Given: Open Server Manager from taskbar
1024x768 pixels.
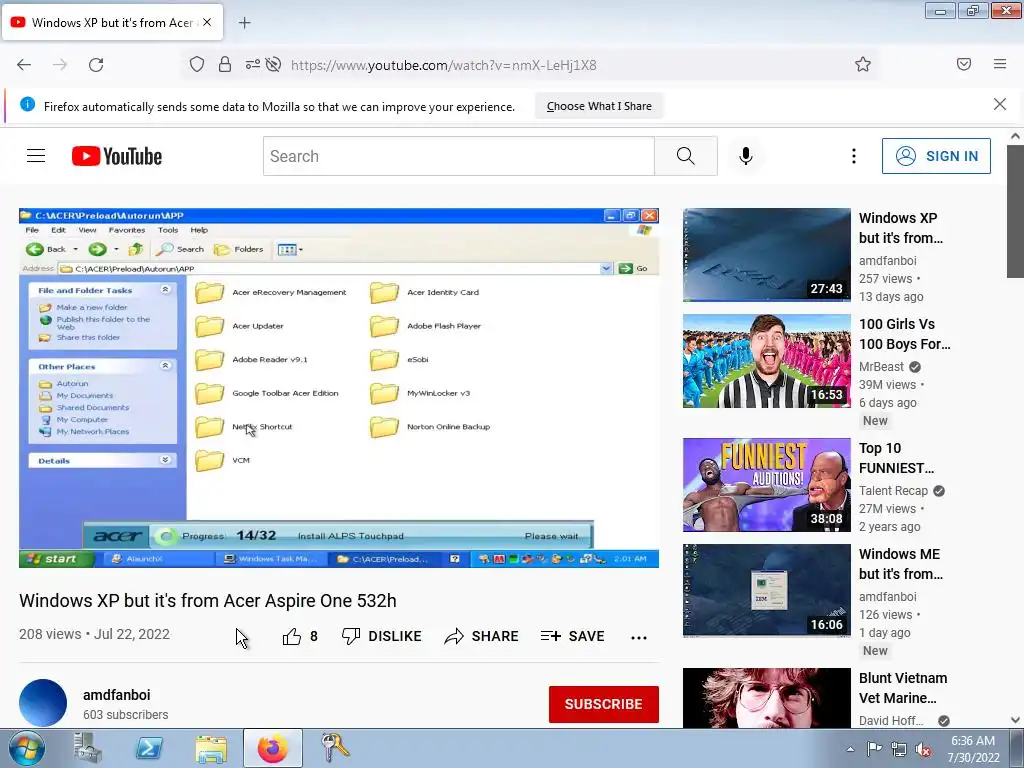Looking at the screenshot, I should pos(87,748).
